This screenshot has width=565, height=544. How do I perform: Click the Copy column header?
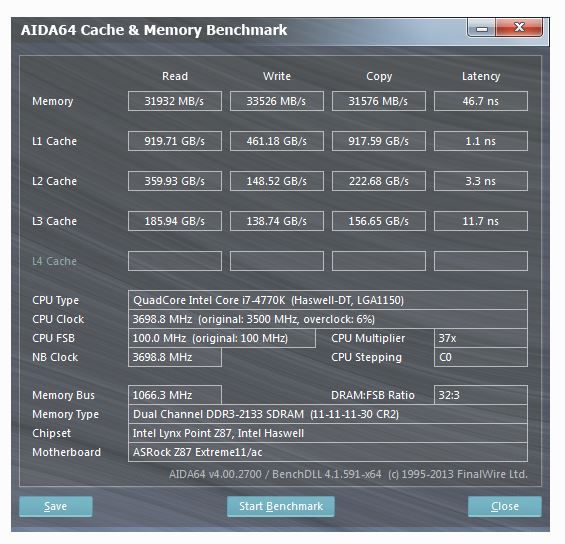(x=379, y=76)
